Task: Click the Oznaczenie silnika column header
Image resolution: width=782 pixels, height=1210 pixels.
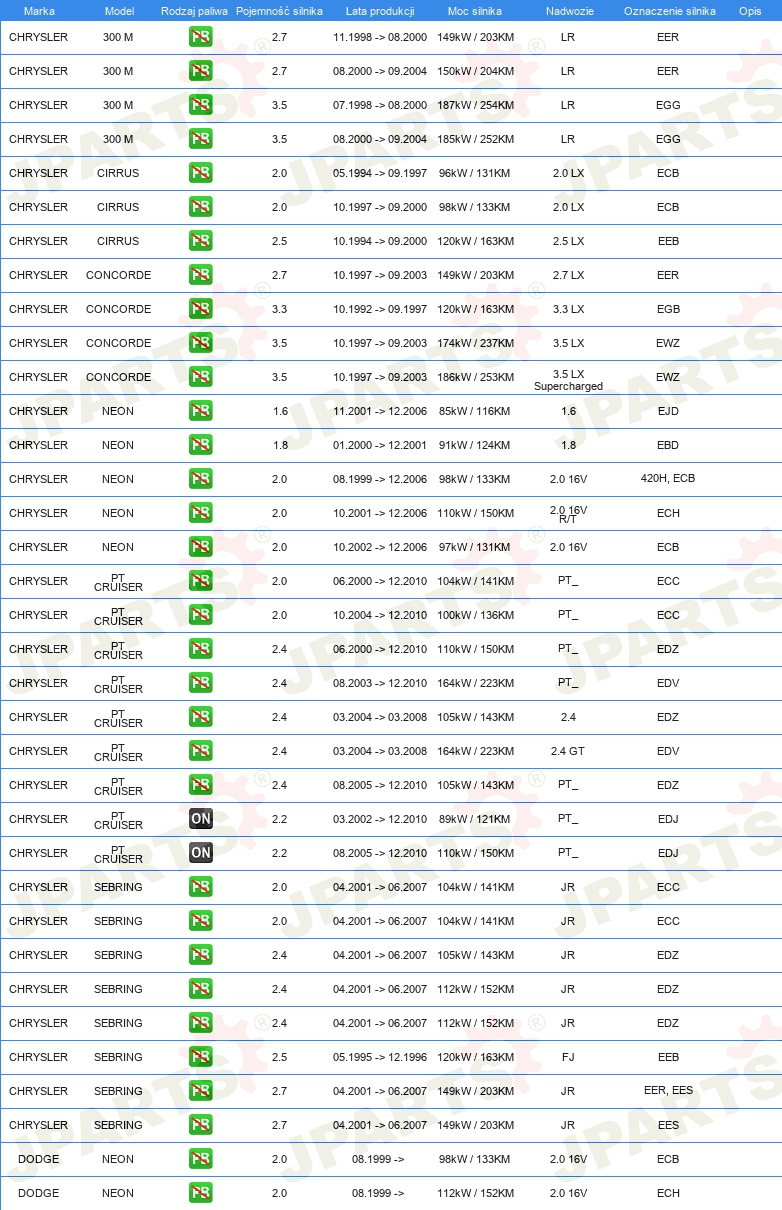Action: pos(669,11)
